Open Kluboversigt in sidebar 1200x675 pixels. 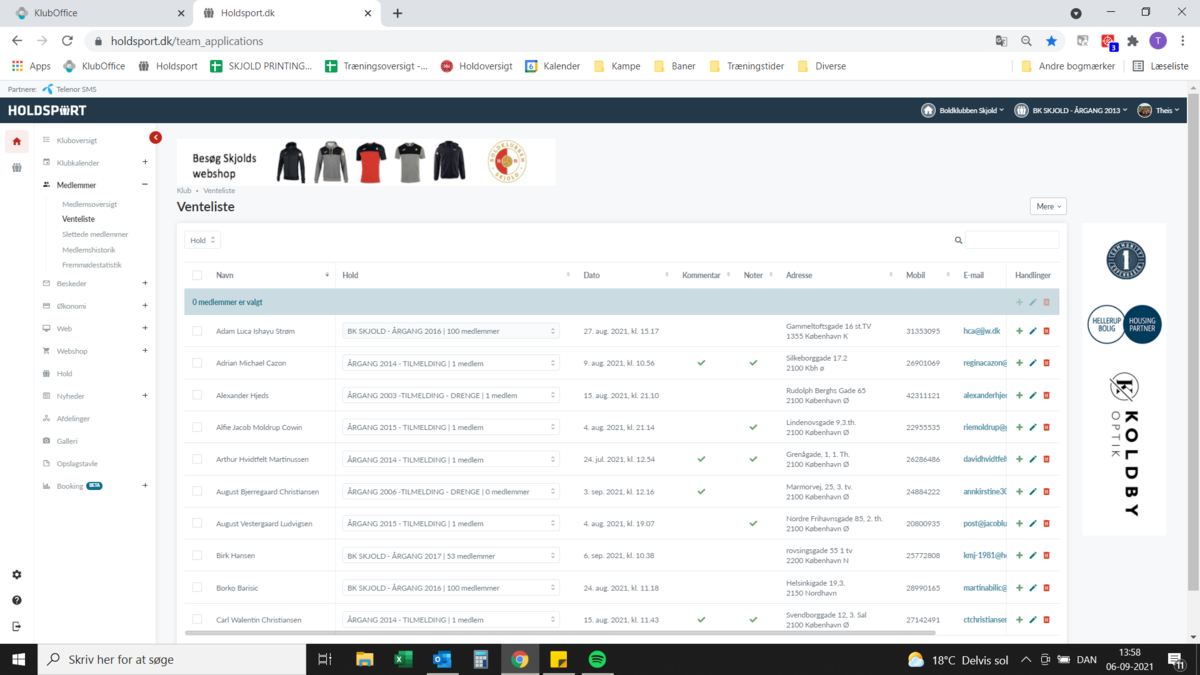pos(76,141)
